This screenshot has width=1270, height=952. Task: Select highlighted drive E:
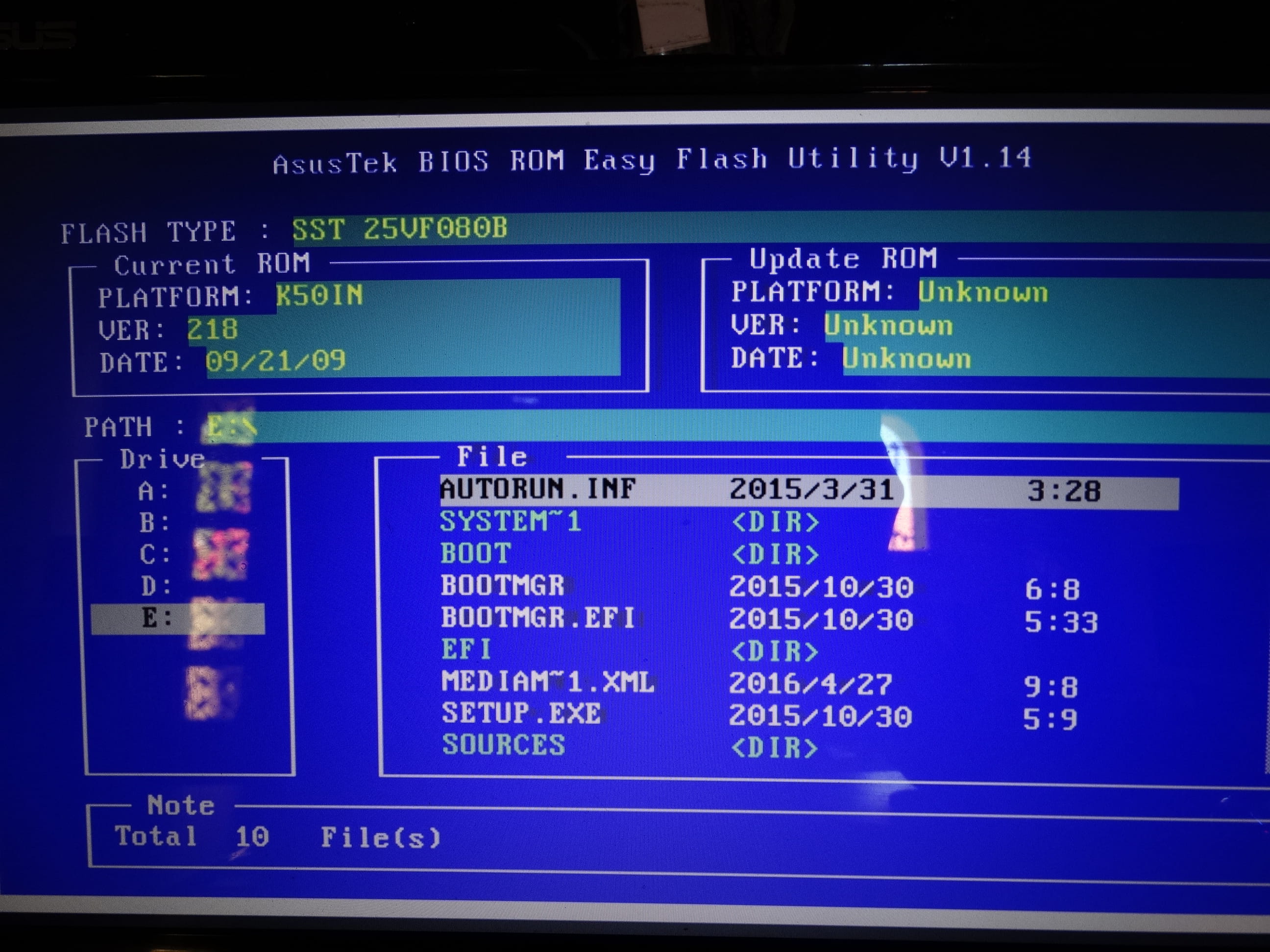[178, 619]
